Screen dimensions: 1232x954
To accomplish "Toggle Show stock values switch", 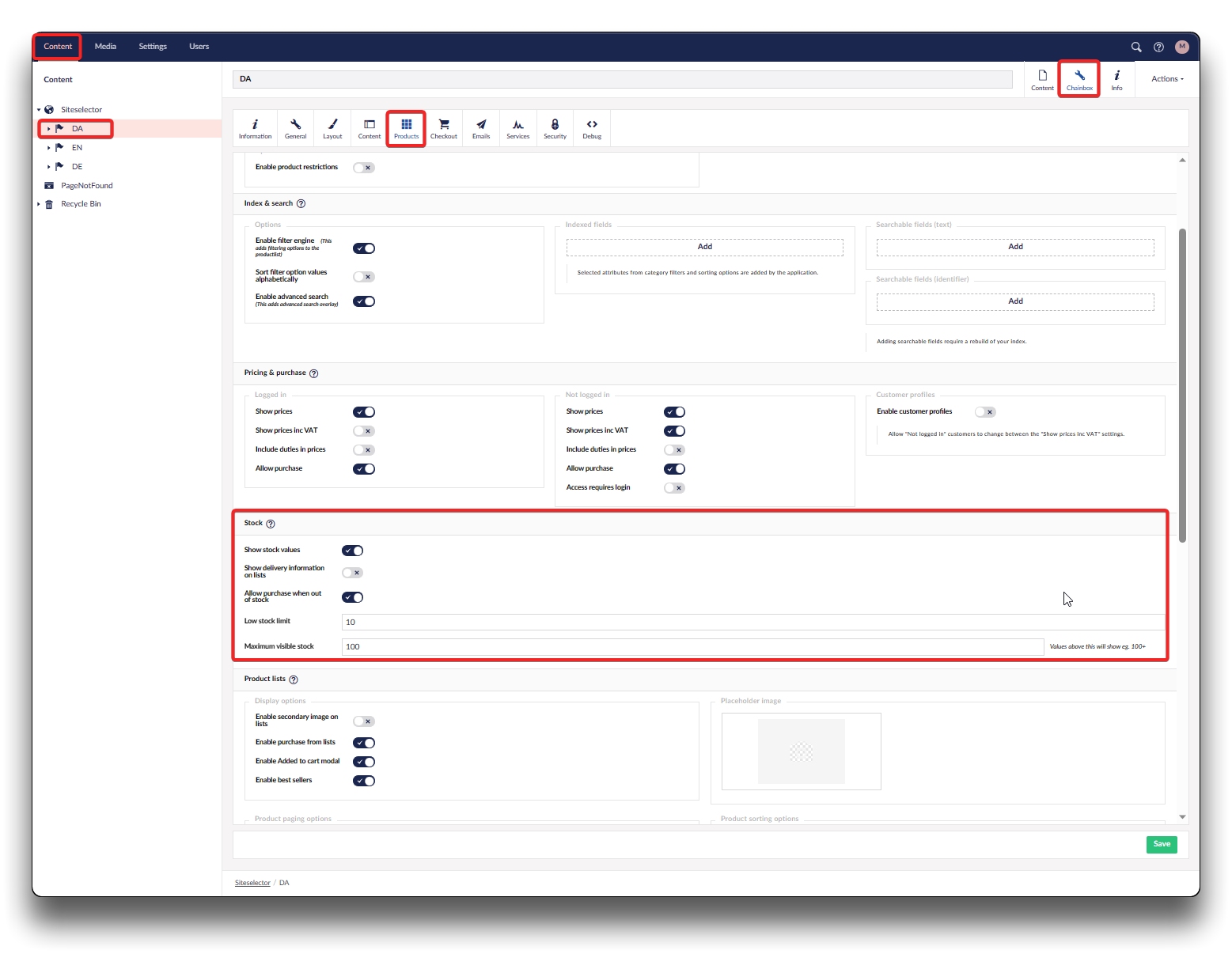I will [352, 551].
